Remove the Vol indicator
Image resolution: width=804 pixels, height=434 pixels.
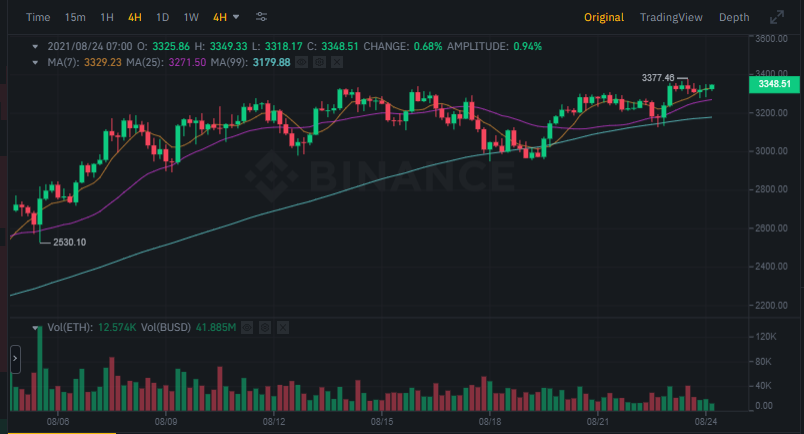click(x=282, y=327)
